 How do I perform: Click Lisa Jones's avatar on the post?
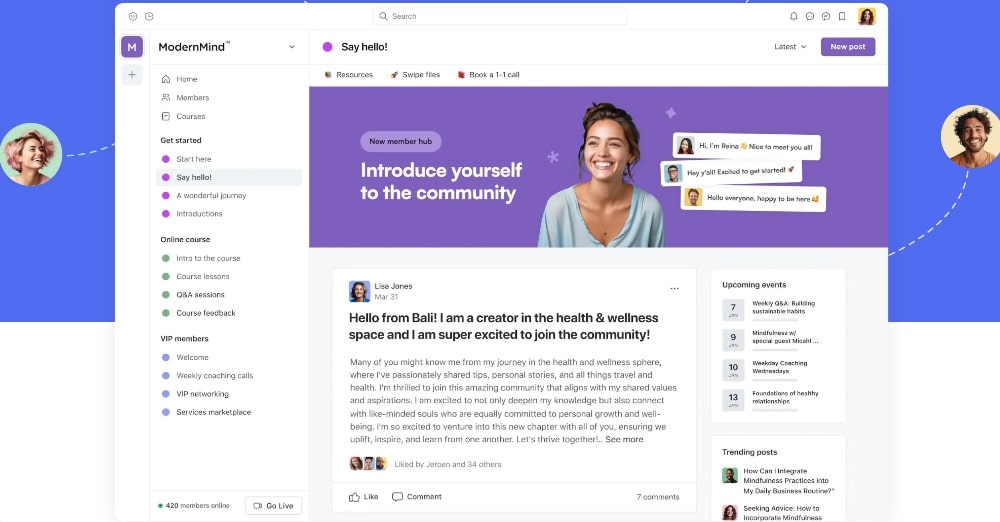coord(360,291)
